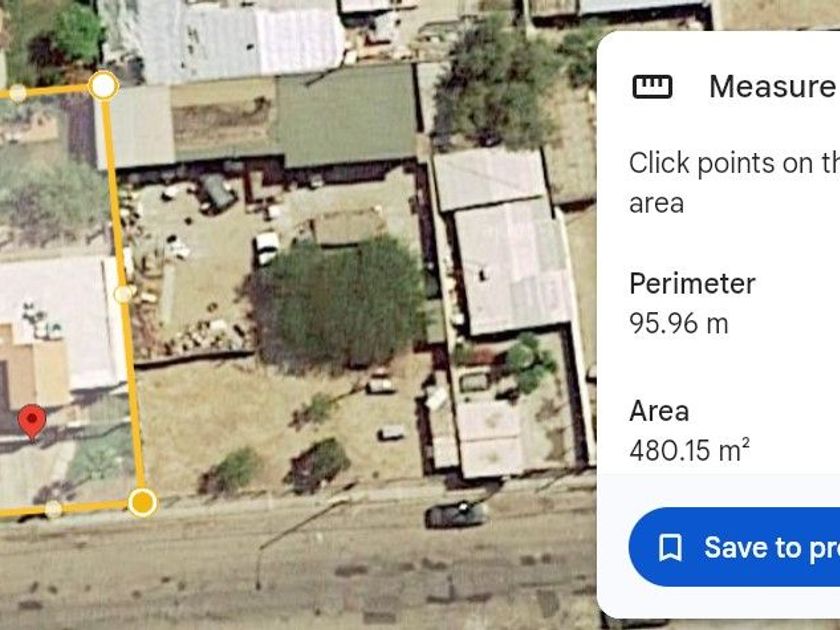Viewport: 840px width, 630px height.
Task: Click the Perimeter label
Action: [692, 283]
